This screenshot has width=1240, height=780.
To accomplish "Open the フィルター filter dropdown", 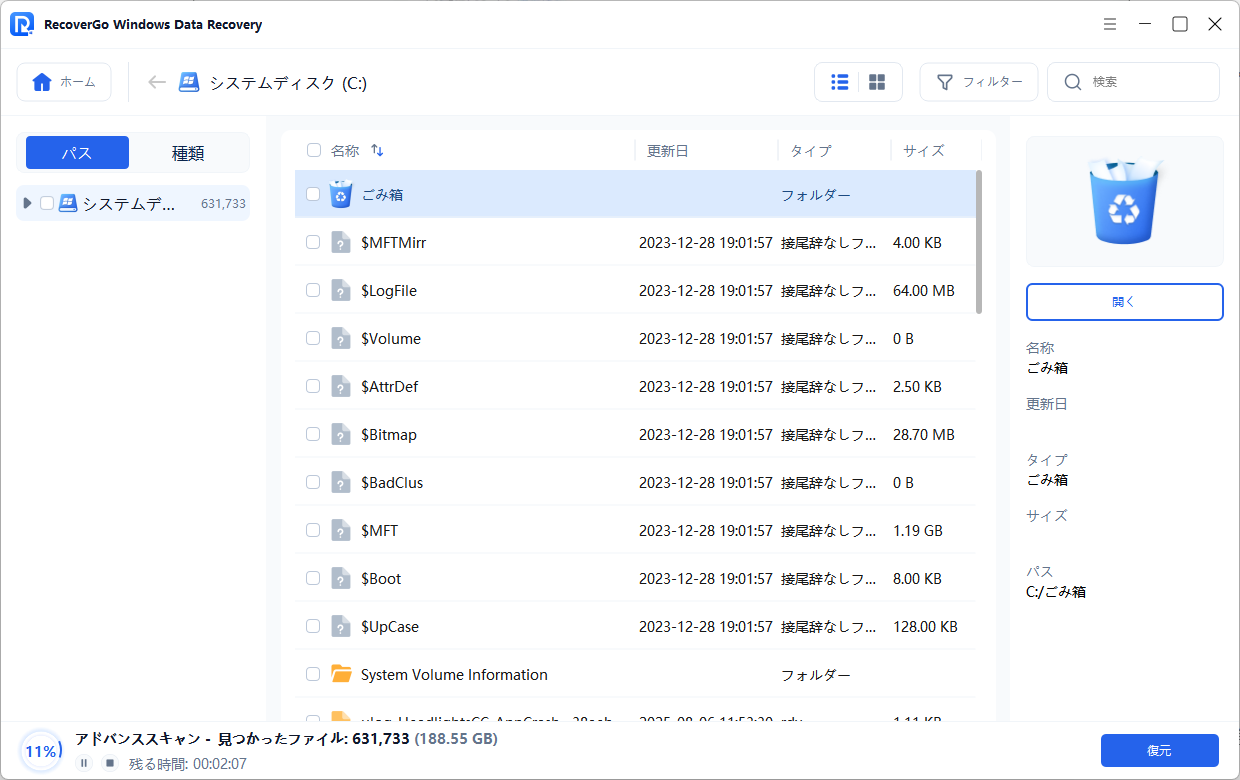I will [x=979, y=83].
